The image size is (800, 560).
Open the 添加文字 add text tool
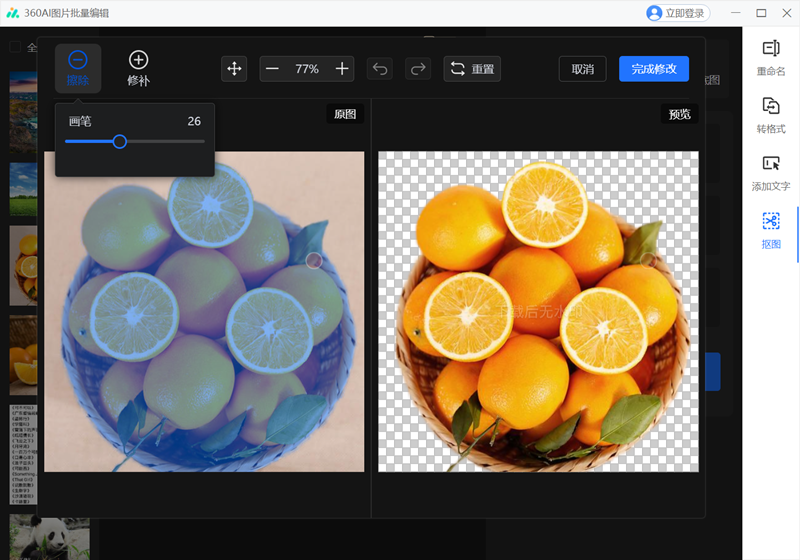(x=770, y=172)
